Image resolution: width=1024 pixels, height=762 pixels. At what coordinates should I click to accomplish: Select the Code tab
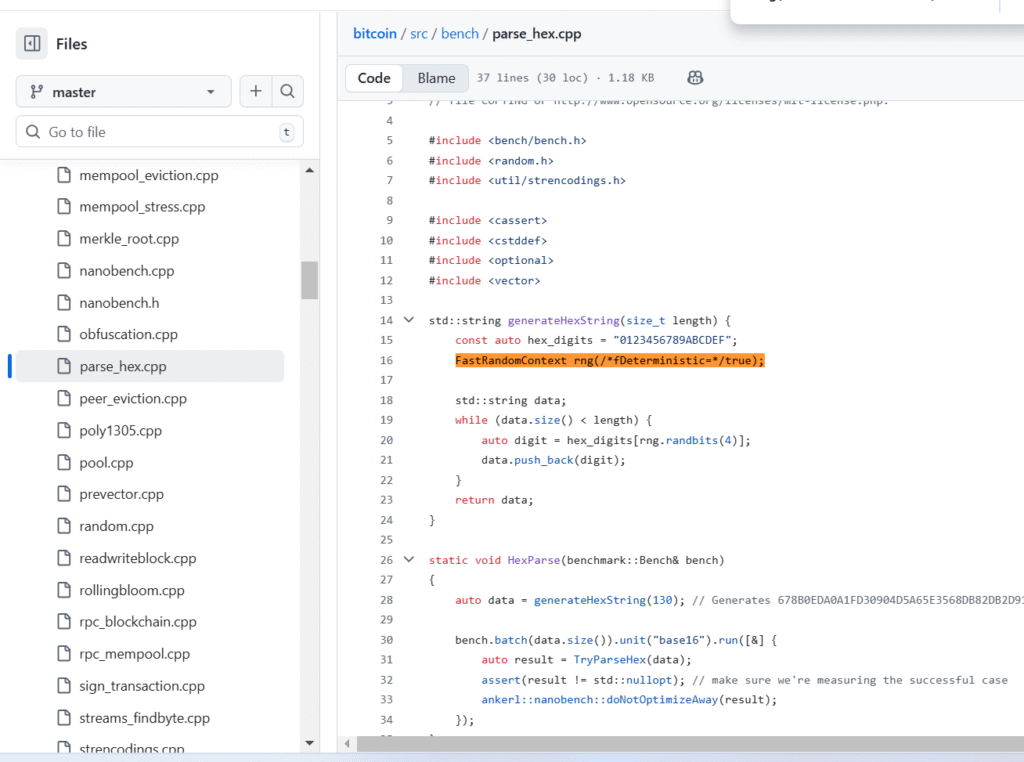click(373, 77)
